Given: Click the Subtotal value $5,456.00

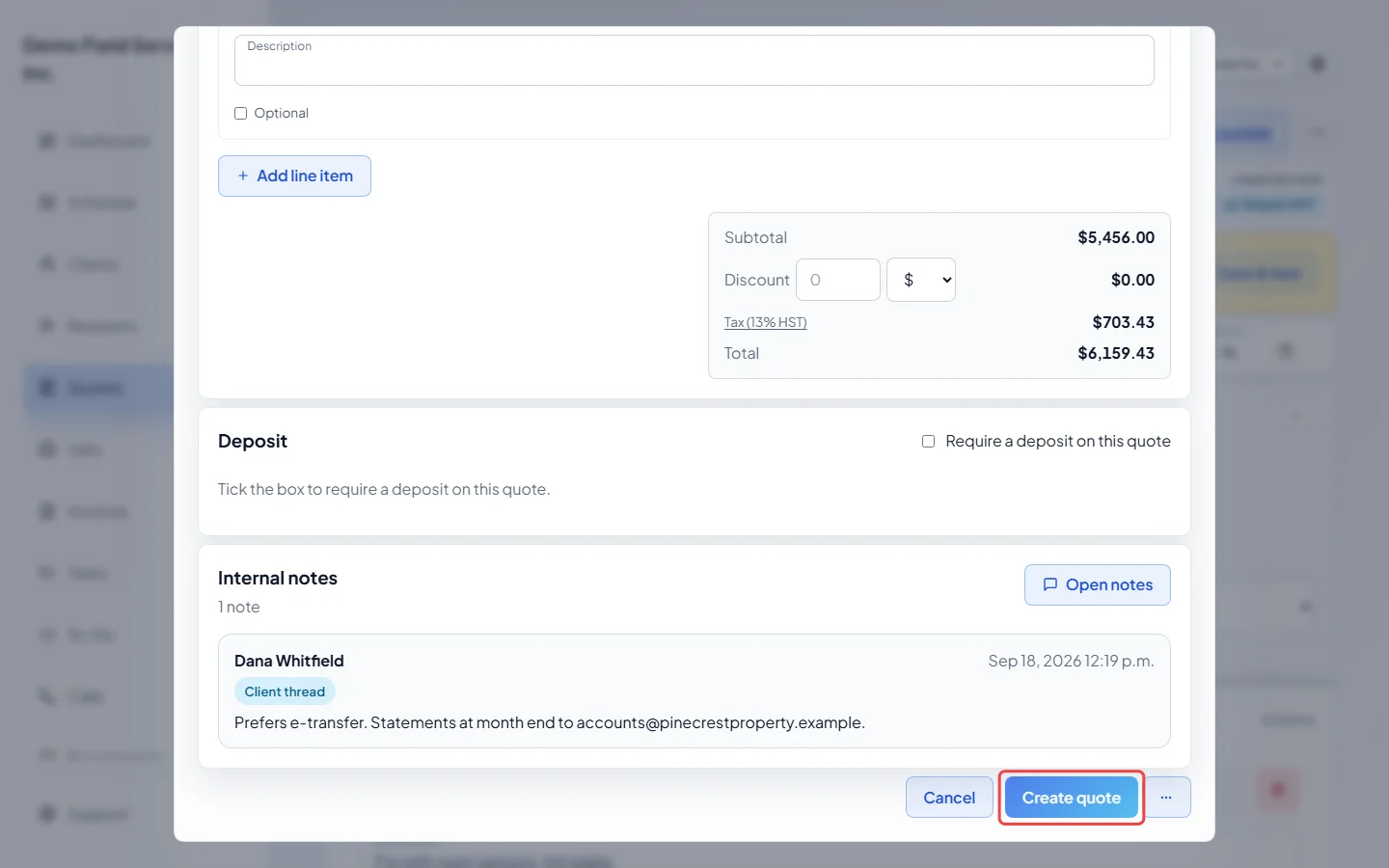Looking at the screenshot, I should tap(1116, 237).
